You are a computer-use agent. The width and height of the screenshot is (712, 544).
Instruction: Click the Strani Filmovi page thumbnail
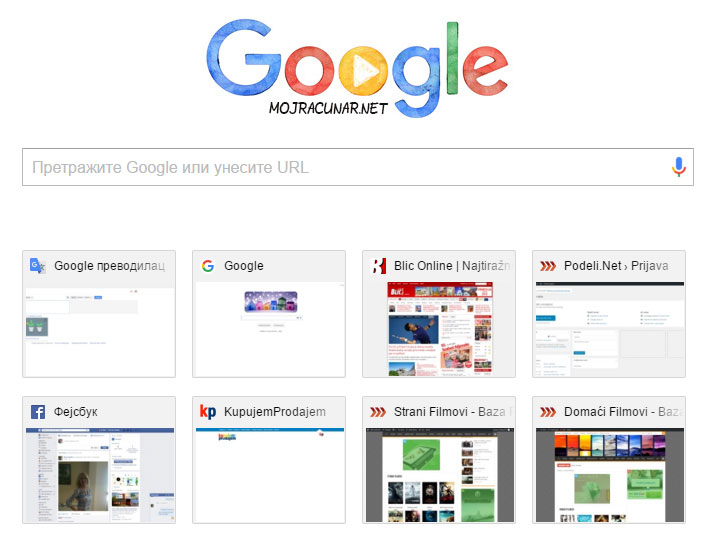coord(439,475)
